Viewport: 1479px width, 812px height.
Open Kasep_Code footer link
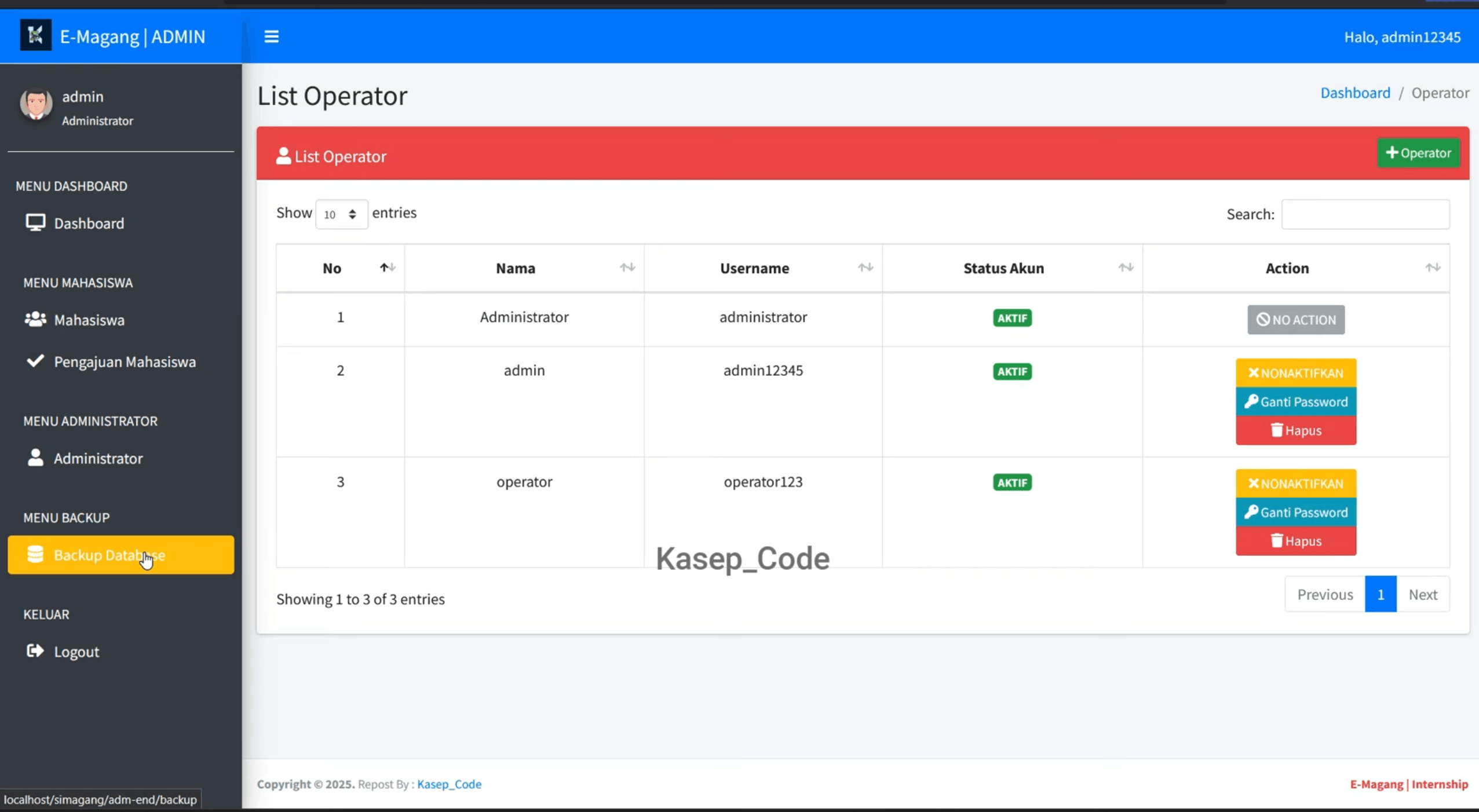[x=449, y=784]
